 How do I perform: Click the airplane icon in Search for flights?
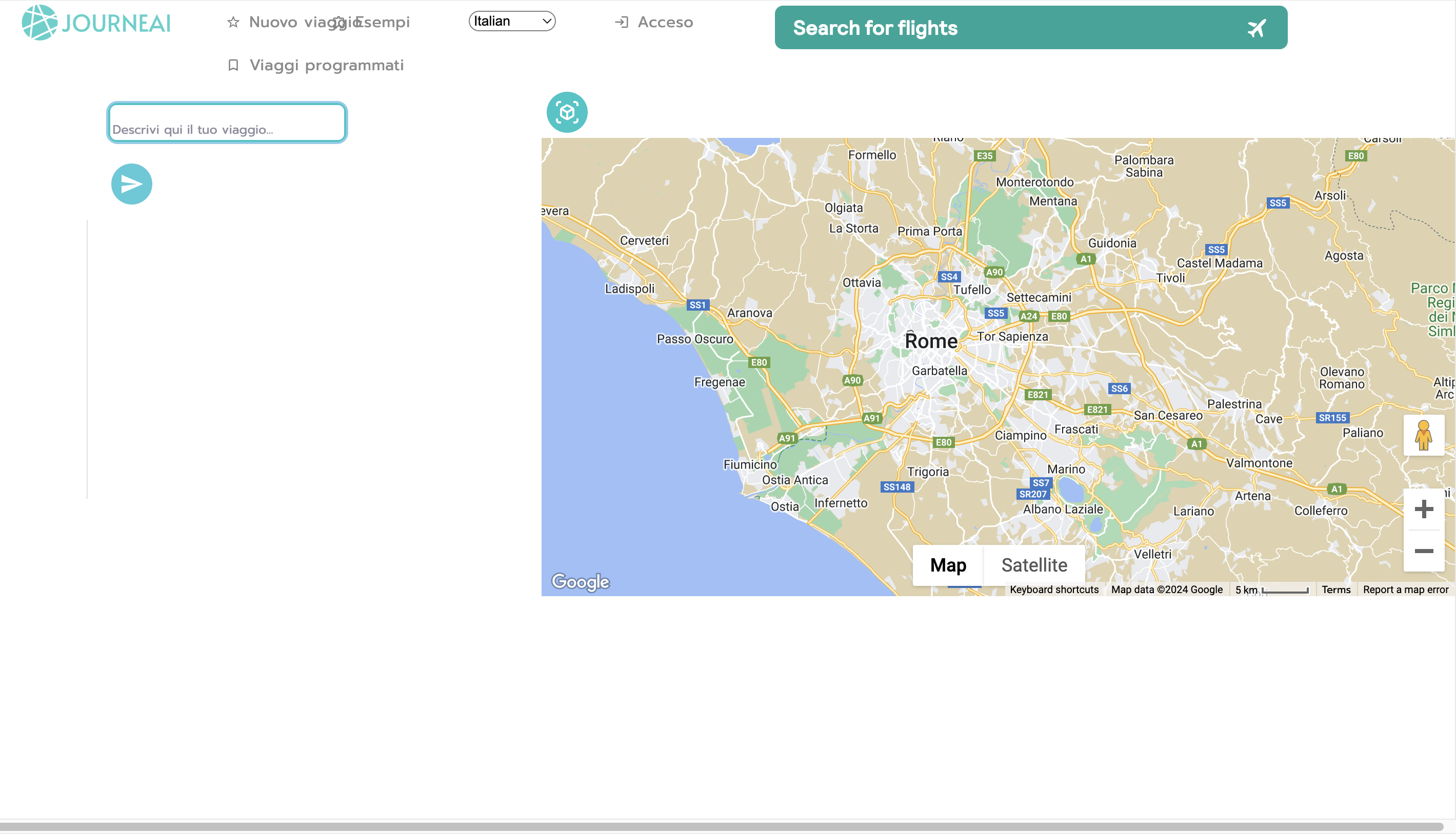click(x=1255, y=28)
